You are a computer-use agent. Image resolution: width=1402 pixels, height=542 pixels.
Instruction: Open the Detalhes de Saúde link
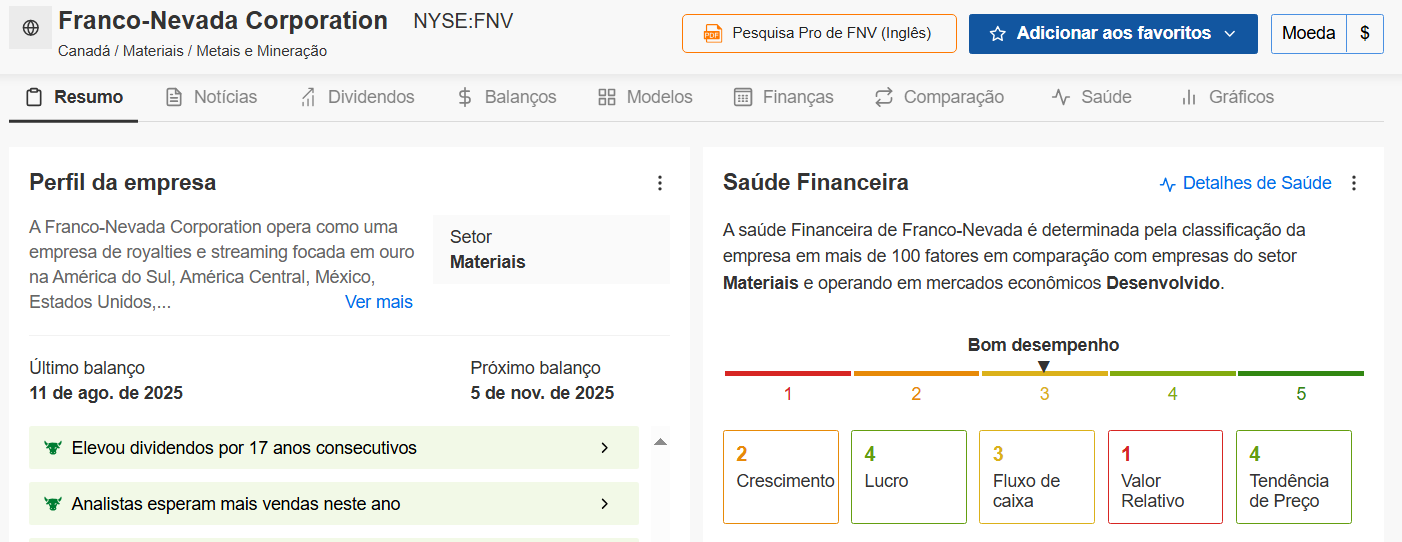(x=1256, y=183)
